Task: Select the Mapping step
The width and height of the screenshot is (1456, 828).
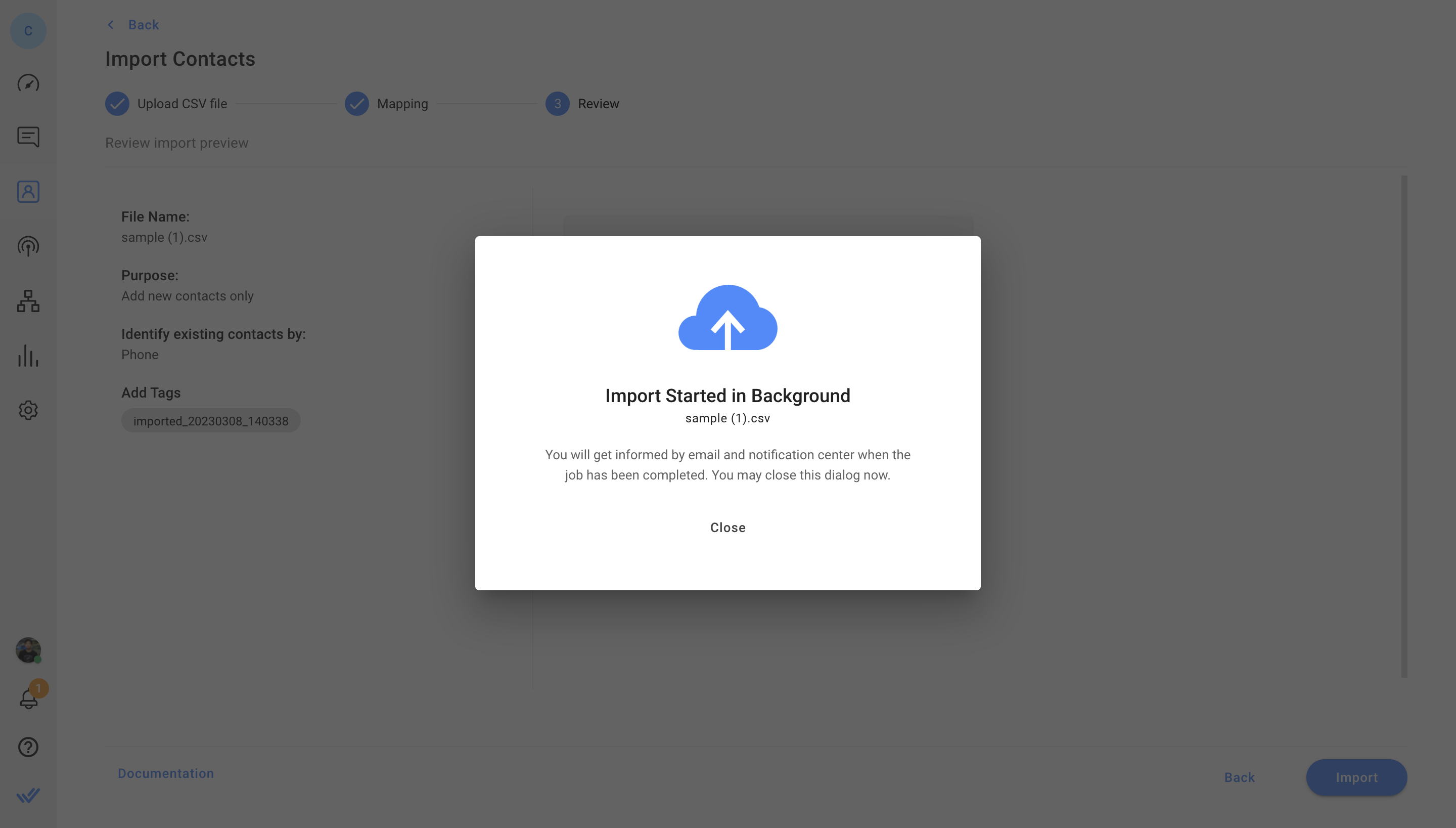Action: (386, 104)
